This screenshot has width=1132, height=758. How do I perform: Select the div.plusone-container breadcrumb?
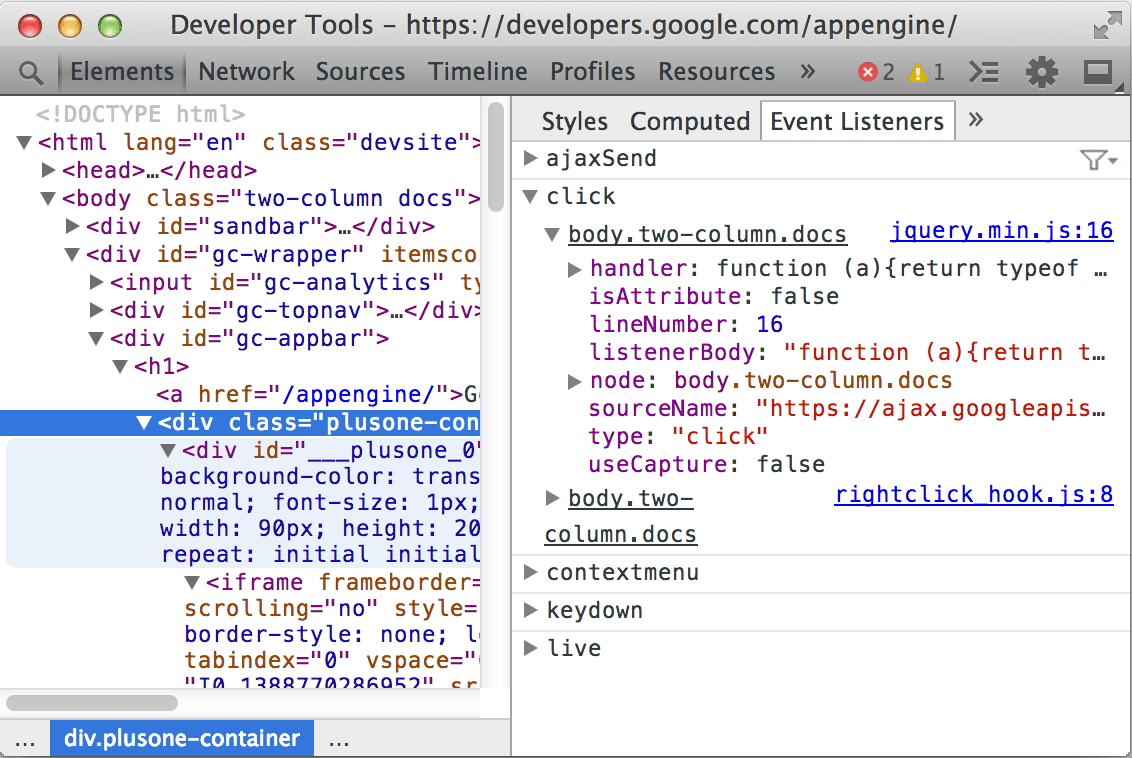tap(182, 739)
